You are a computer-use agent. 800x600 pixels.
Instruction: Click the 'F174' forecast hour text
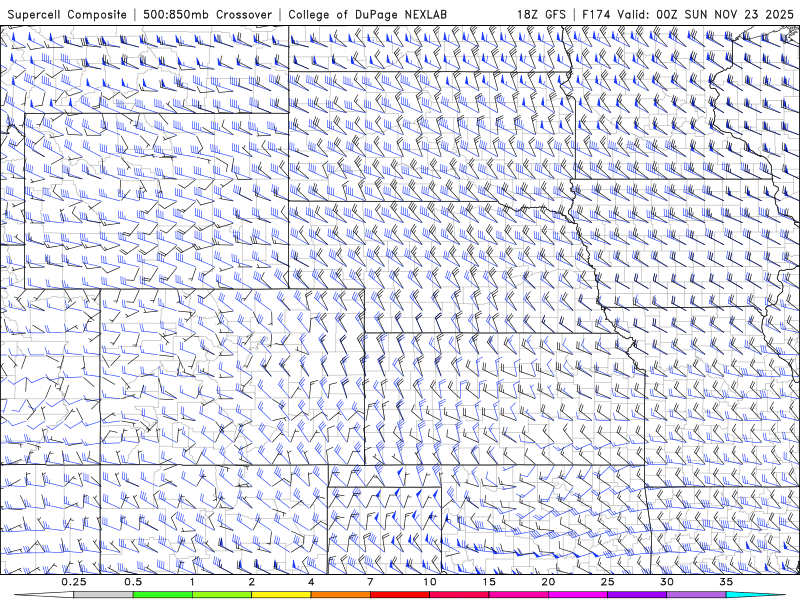click(597, 14)
